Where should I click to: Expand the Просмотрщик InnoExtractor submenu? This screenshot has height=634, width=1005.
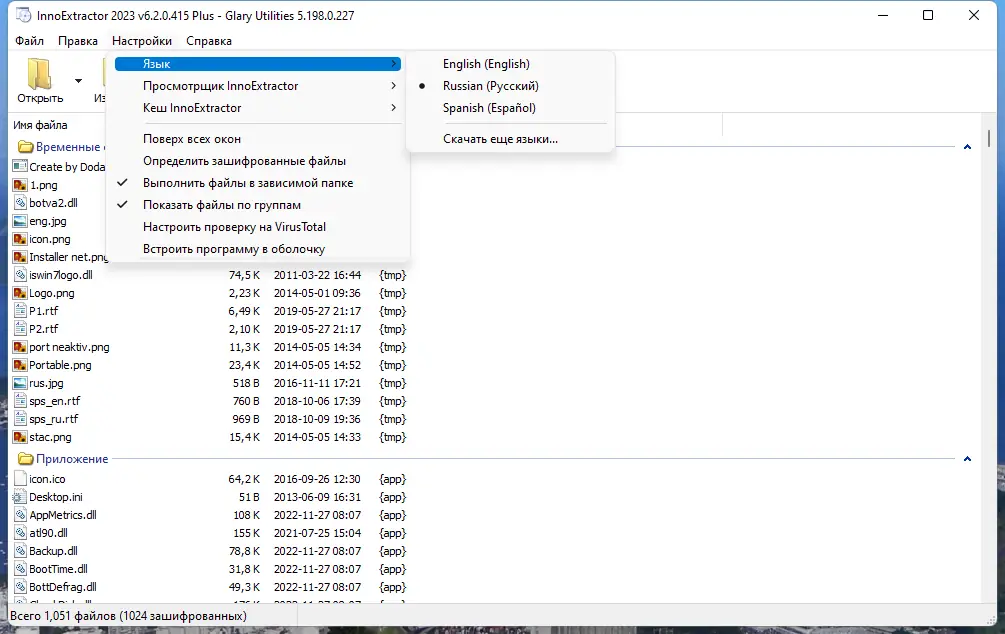tap(258, 86)
